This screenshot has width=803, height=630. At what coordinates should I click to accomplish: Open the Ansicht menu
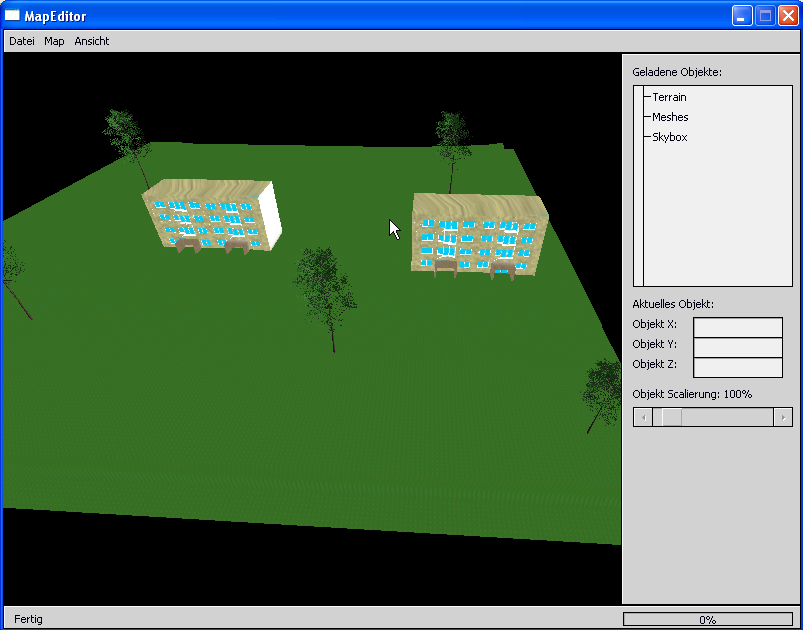tap(92, 41)
